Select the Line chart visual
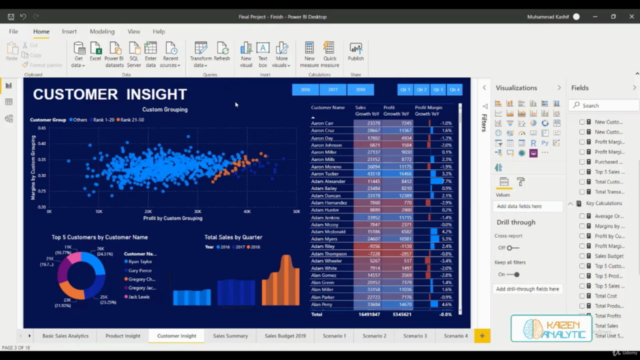Viewport: 640px width, 360px height. tap(498, 113)
